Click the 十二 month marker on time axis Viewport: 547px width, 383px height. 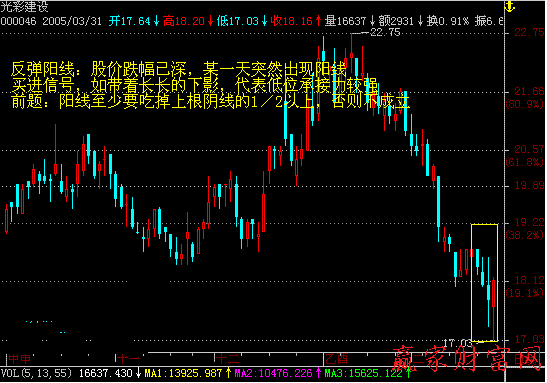click(227, 358)
